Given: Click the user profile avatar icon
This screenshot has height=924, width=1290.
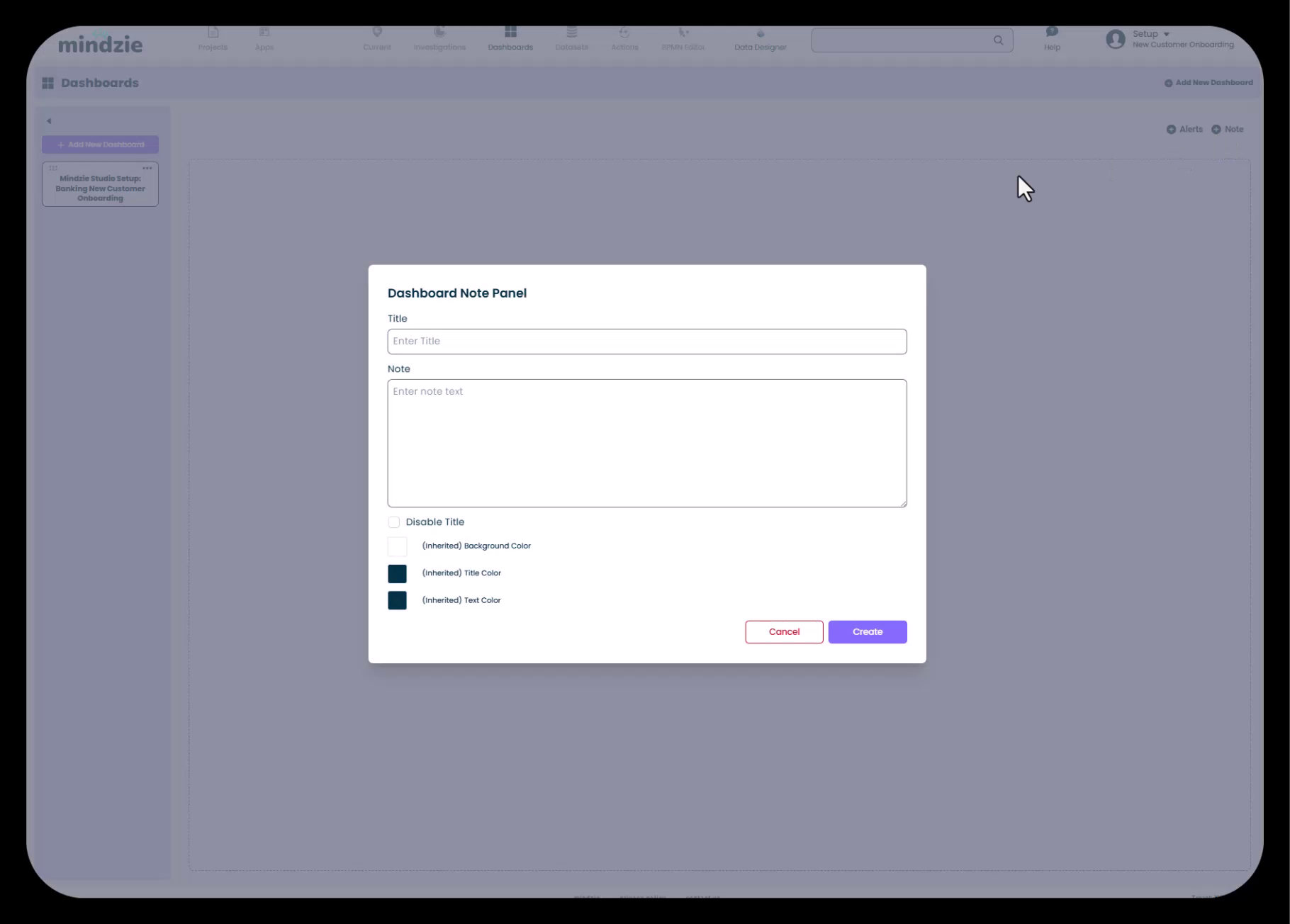Looking at the screenshot, I should 1115,39.
